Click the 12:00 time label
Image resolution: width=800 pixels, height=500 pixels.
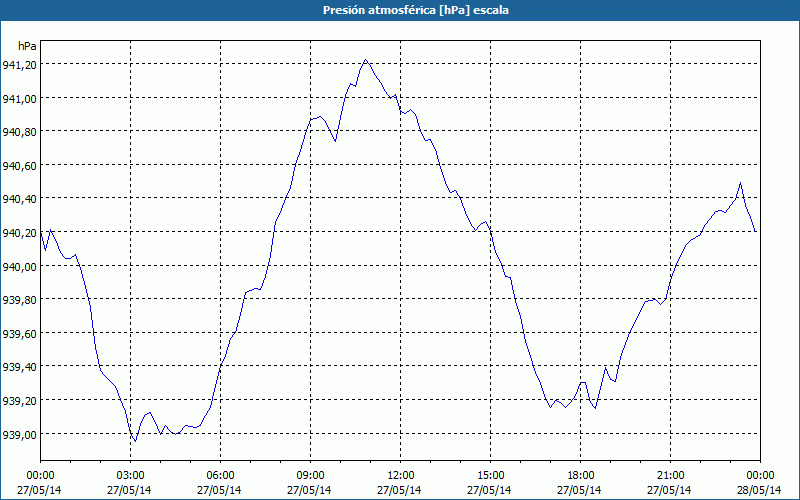(400, 476)
